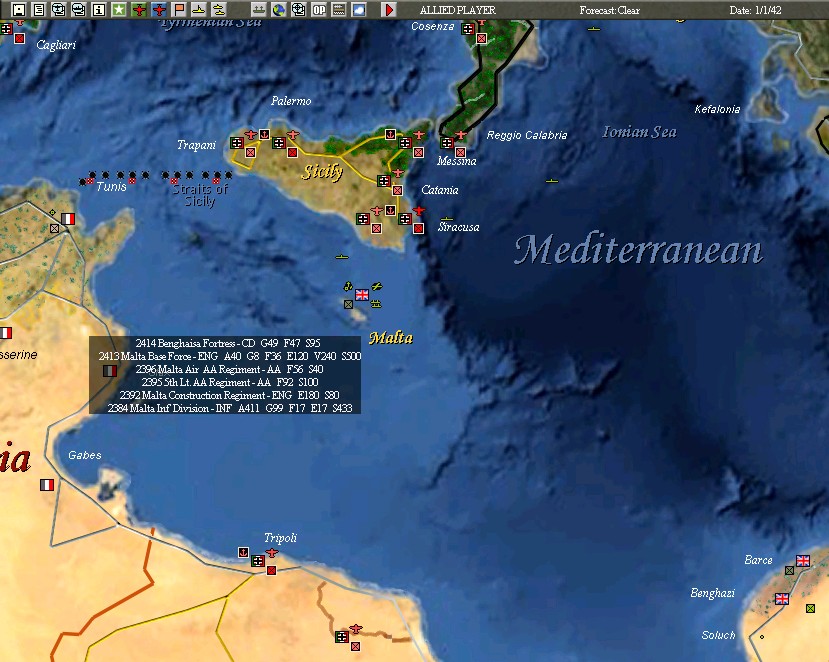The height and width of the screenshot is (662, 829).
Task: Select the red plane on green background icon
Action: click(x=139, y=10)
